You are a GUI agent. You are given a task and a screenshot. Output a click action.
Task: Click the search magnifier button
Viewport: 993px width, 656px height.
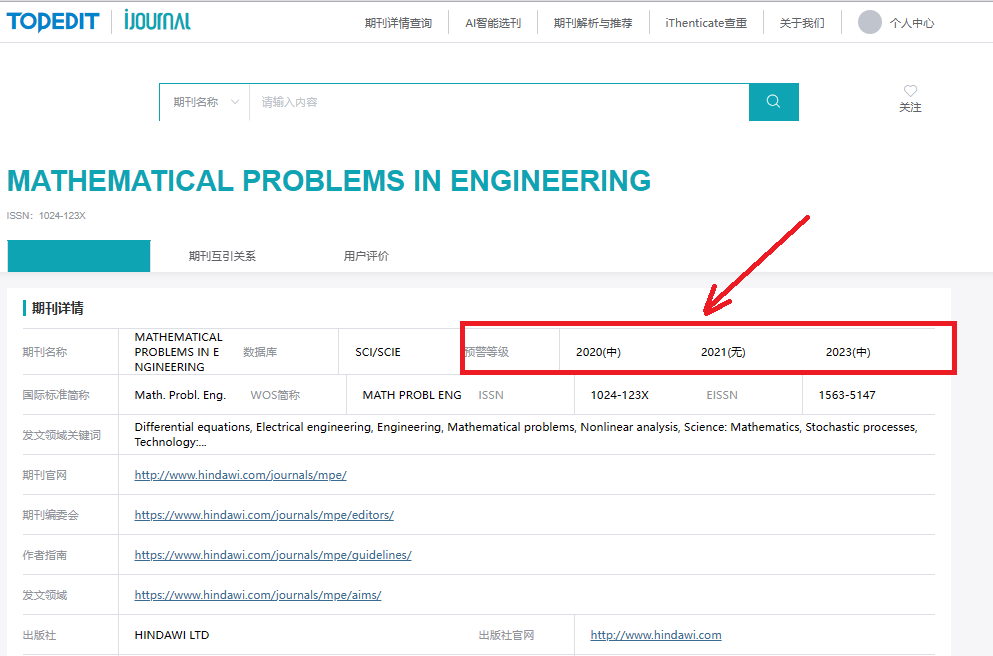coord(773,102)
